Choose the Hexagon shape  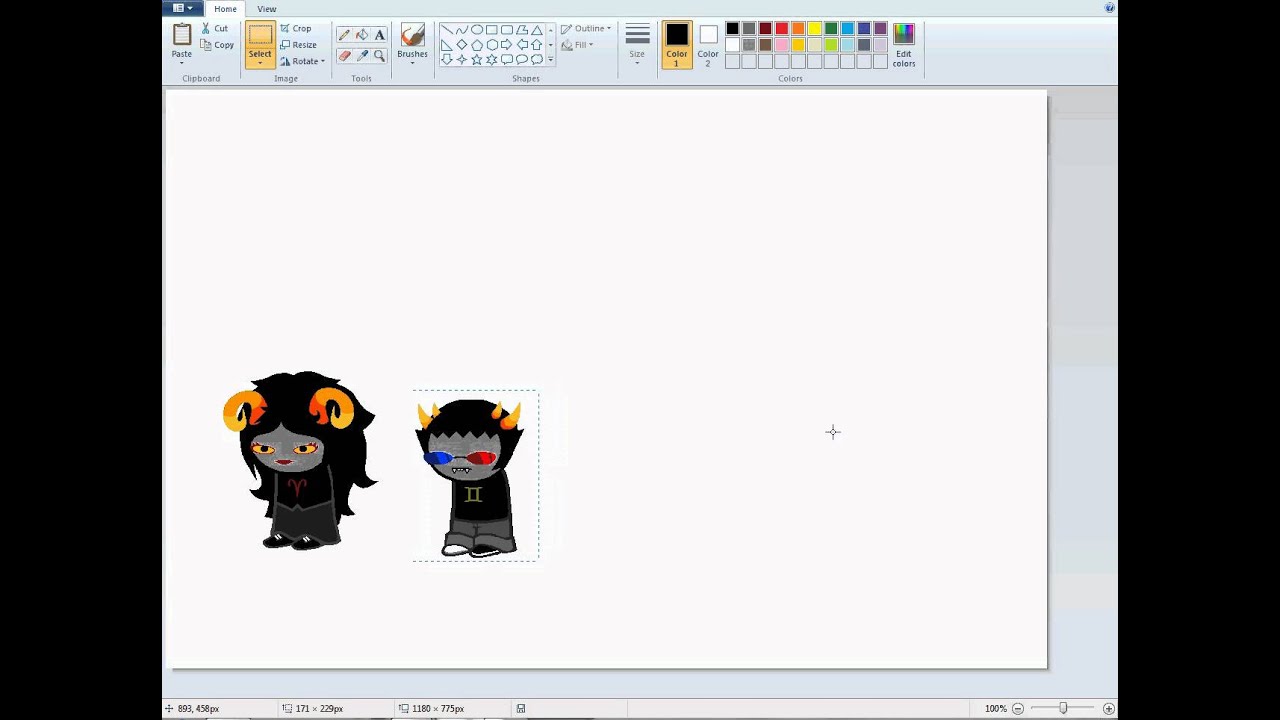[x=492, y=45]
